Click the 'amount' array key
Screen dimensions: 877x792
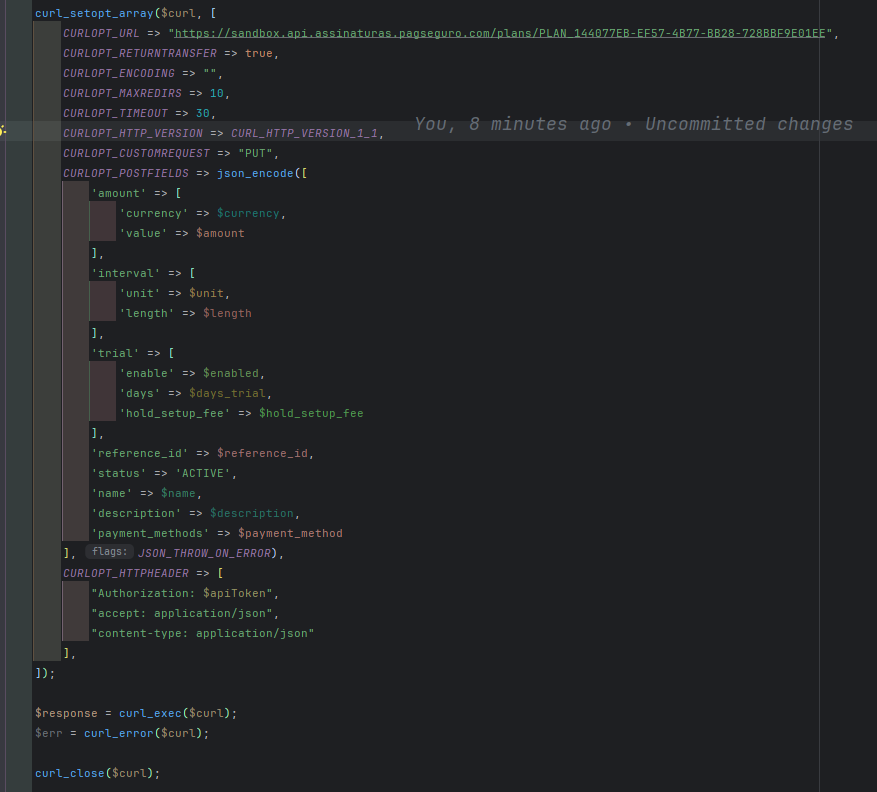pyautogui.click(x=119, y=193)
